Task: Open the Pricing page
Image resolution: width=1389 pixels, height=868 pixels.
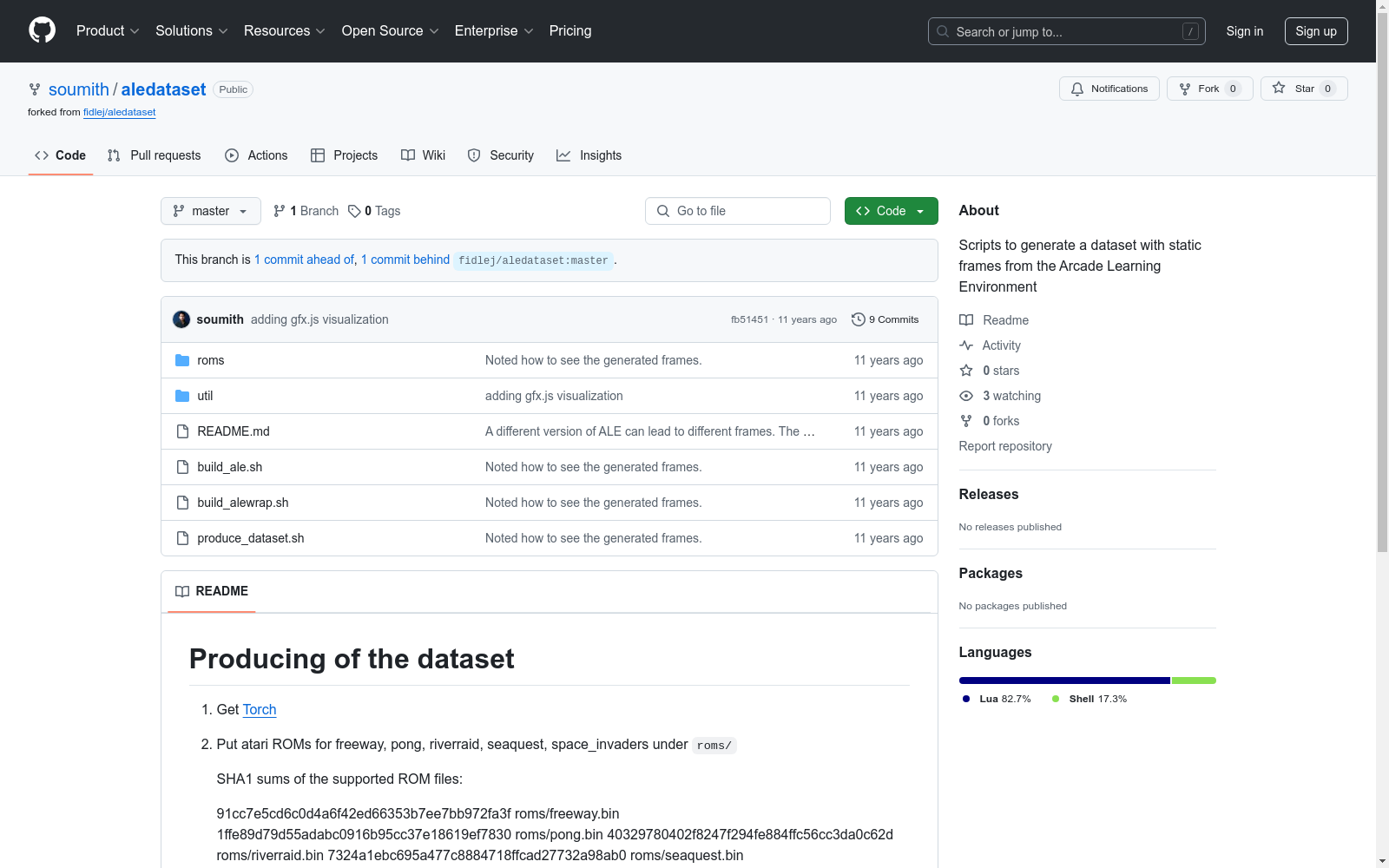Action: click(570, 31)
